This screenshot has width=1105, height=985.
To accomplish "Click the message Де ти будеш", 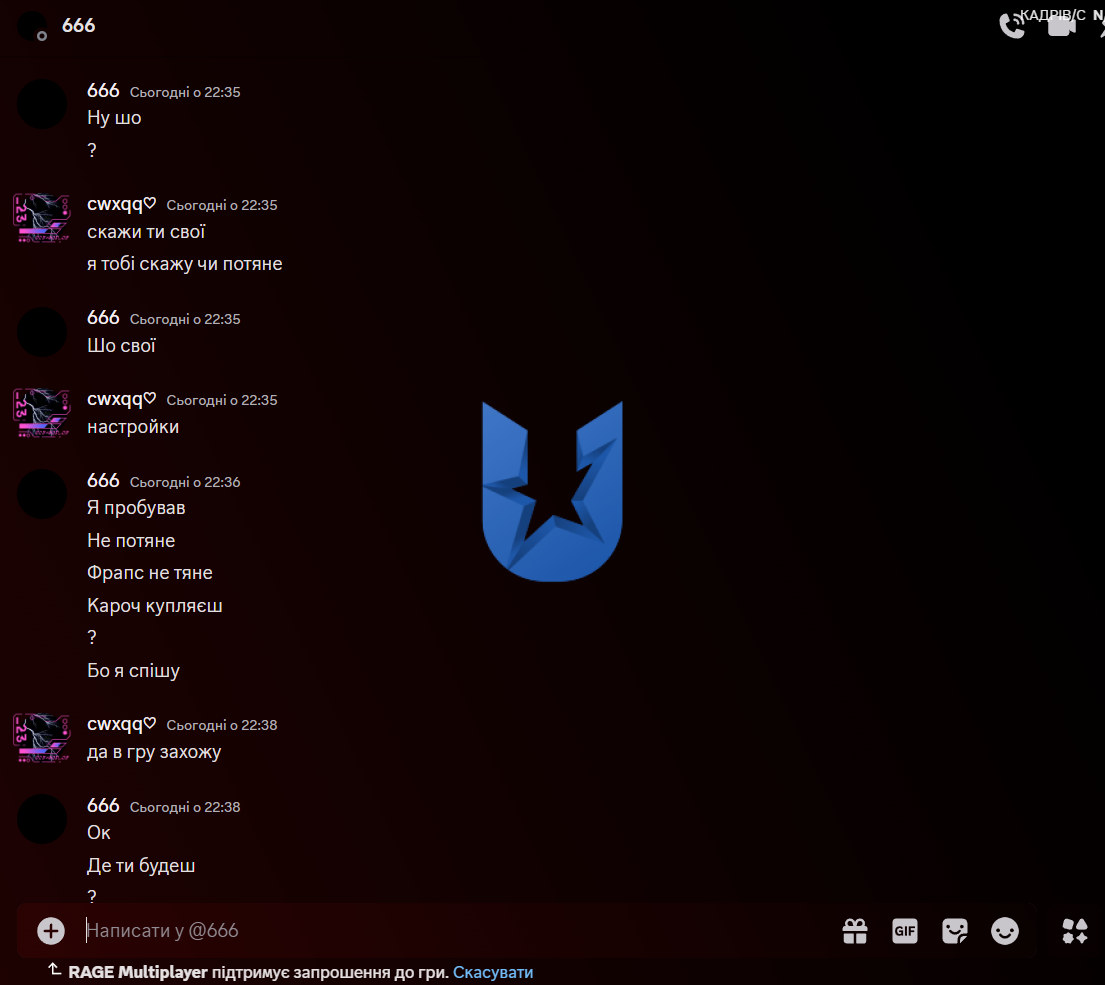I will click(141, 866).
